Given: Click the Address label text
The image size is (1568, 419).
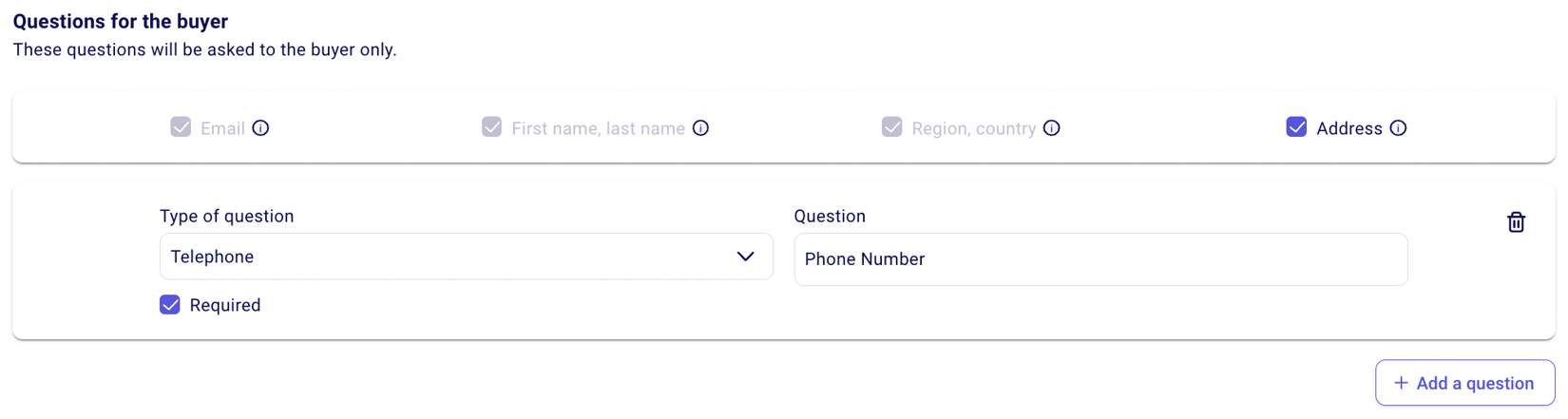Looking at the screenshot, I should [x=1348, y=128].
